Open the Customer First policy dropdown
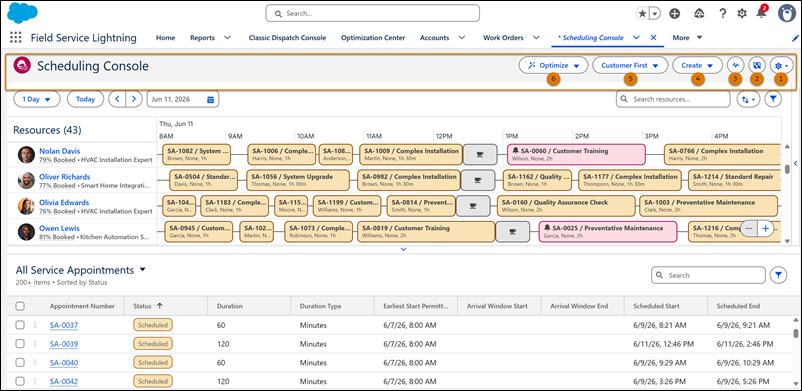The image size is (802, 391). (630, 66)
